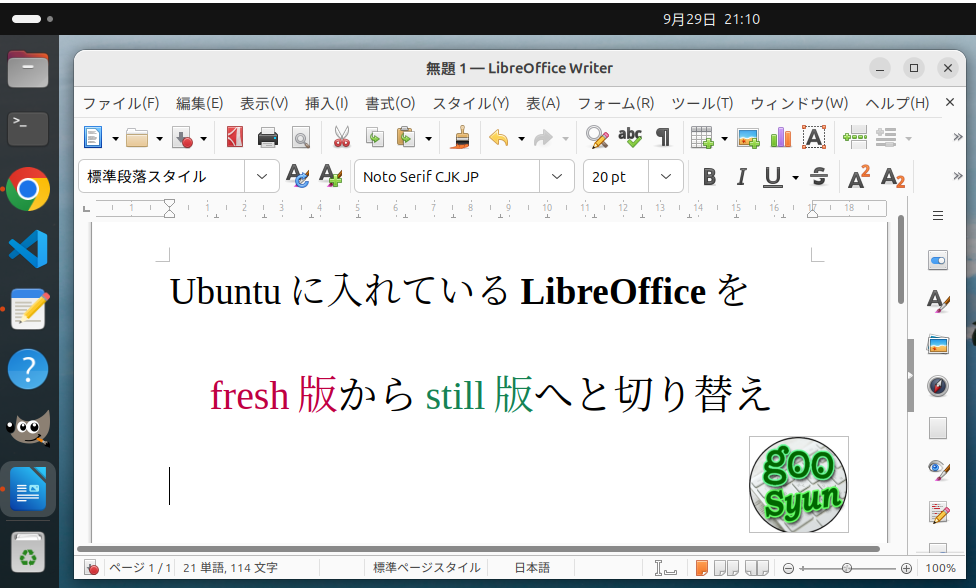Toggle Bold formatting

(x=709, y=177)
